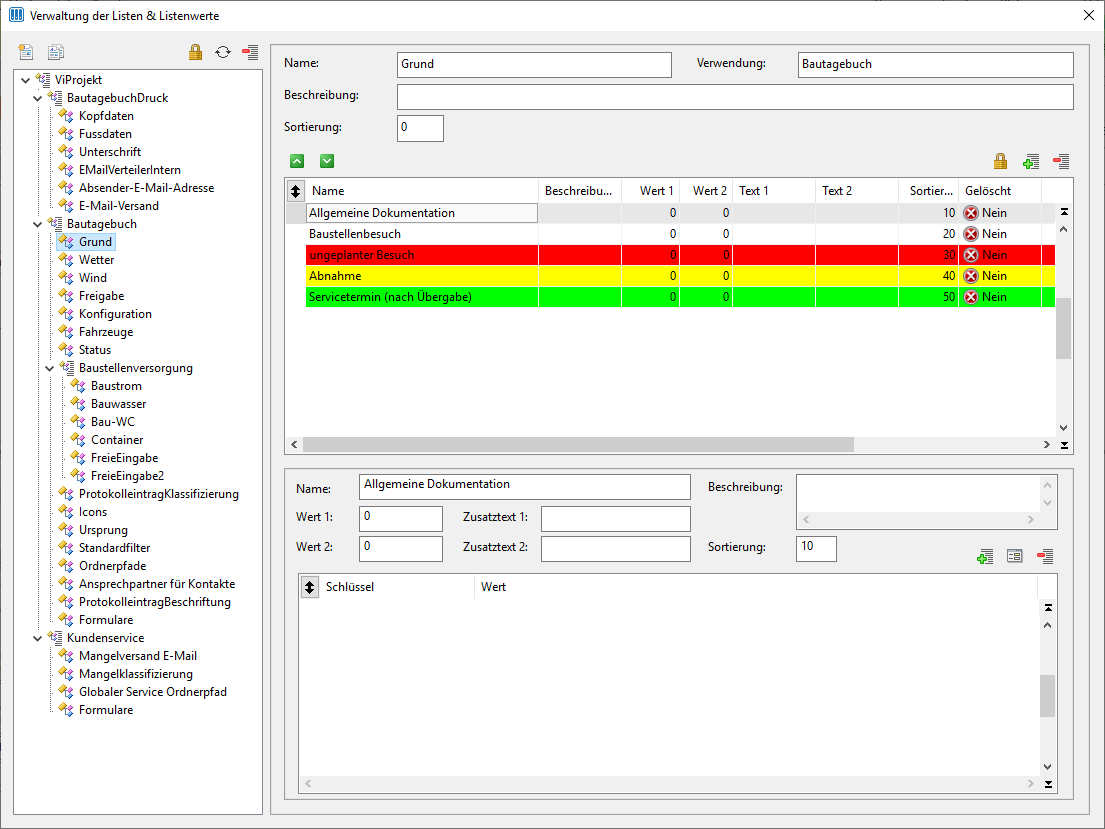This screenshot has width=1105, height=829.
Task: Select Wetter in the list tree
Action: point(97,260)
